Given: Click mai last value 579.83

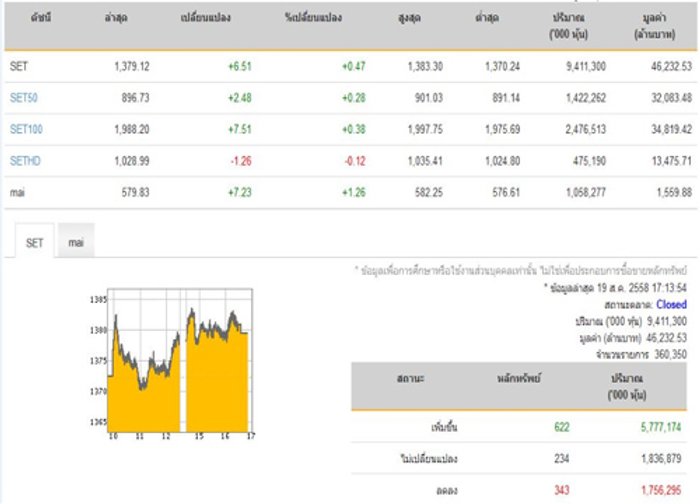Looking at the screenshot, I should pos(136,192).
